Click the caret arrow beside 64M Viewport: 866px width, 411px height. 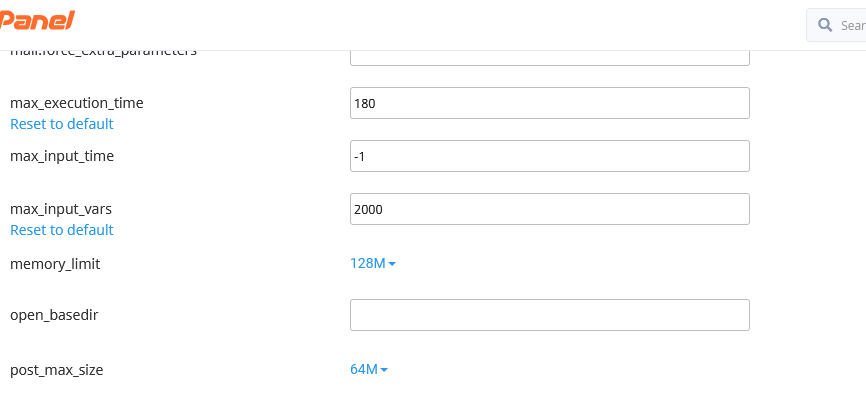point(384,370)
